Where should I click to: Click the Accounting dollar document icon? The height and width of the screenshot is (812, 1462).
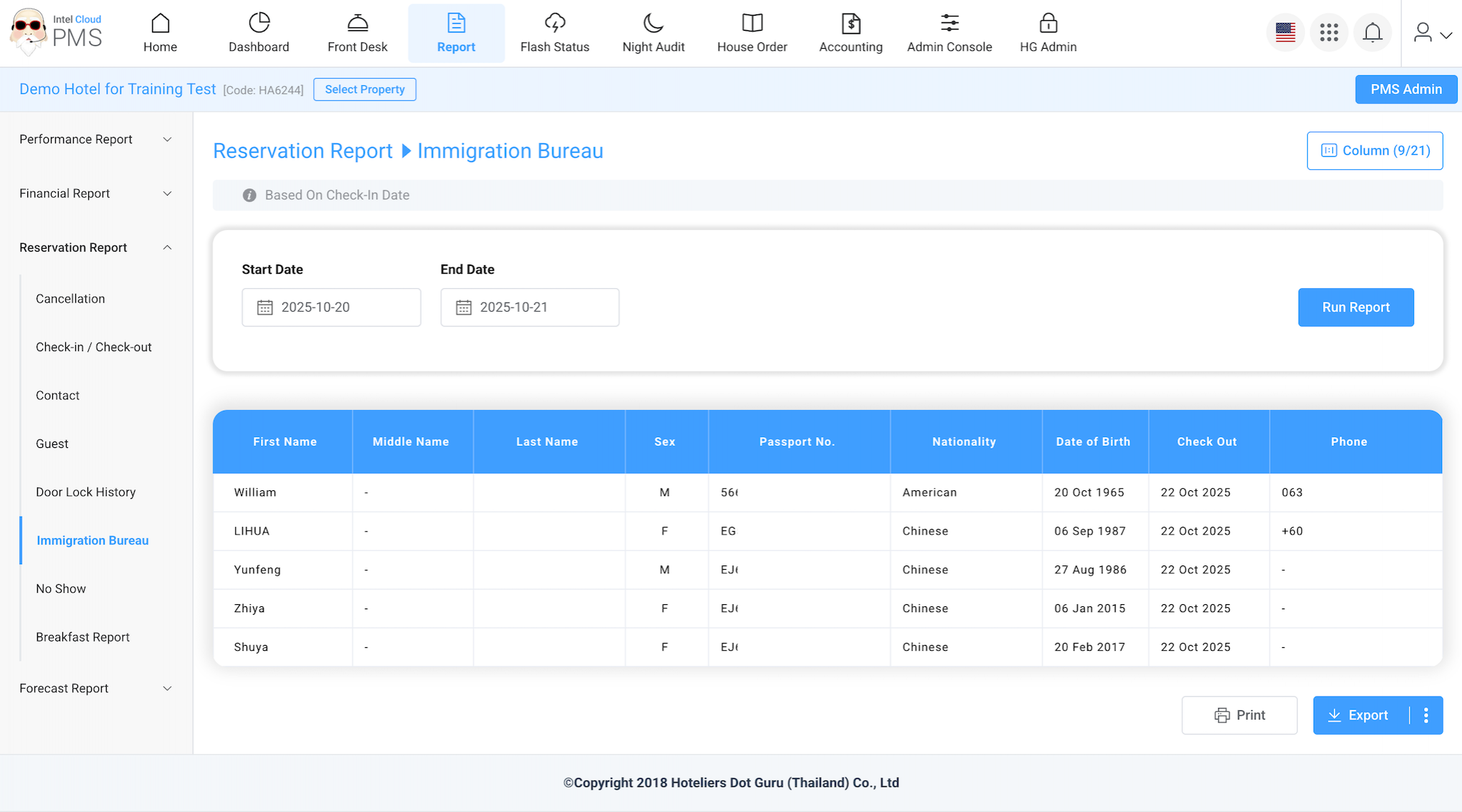point(851,24)
